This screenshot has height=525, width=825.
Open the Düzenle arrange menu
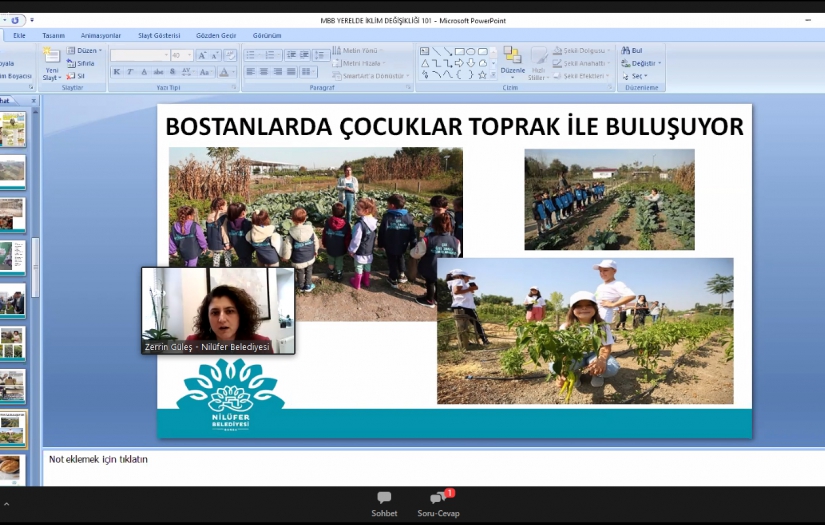click(x=512, y=64)
